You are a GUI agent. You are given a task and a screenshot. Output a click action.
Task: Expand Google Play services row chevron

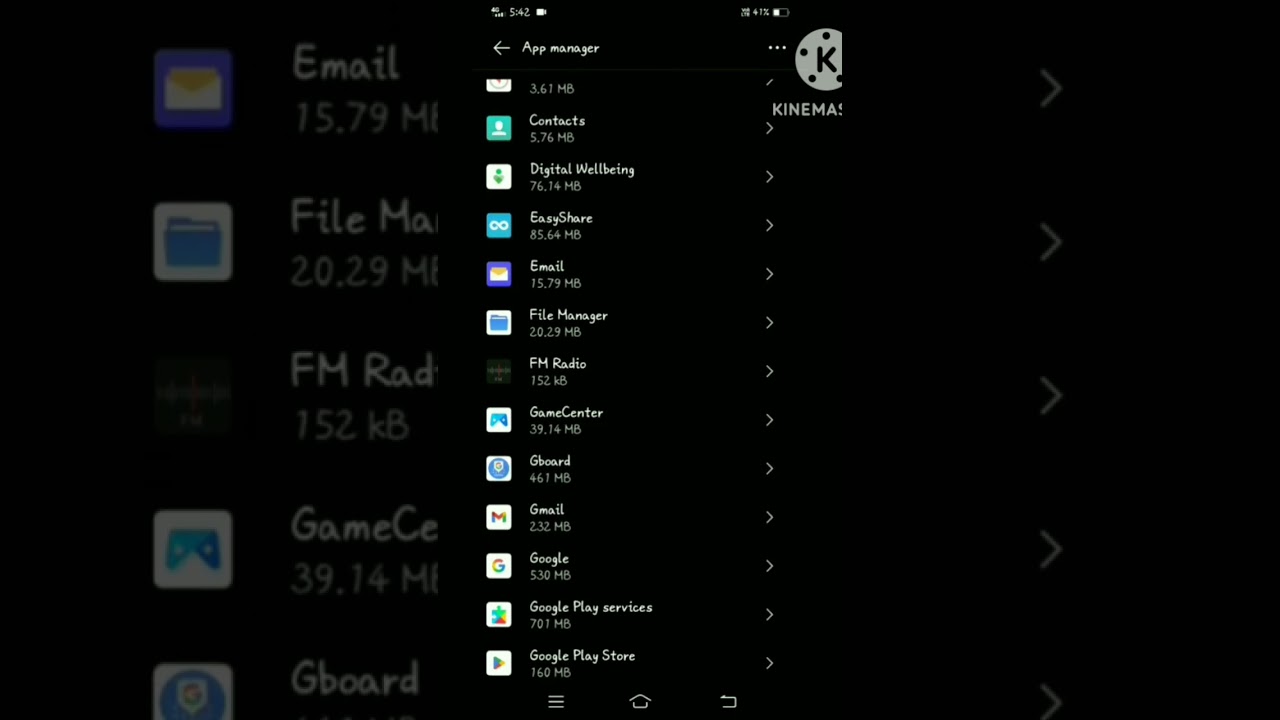pyautogui.click(x=769, y=615)
